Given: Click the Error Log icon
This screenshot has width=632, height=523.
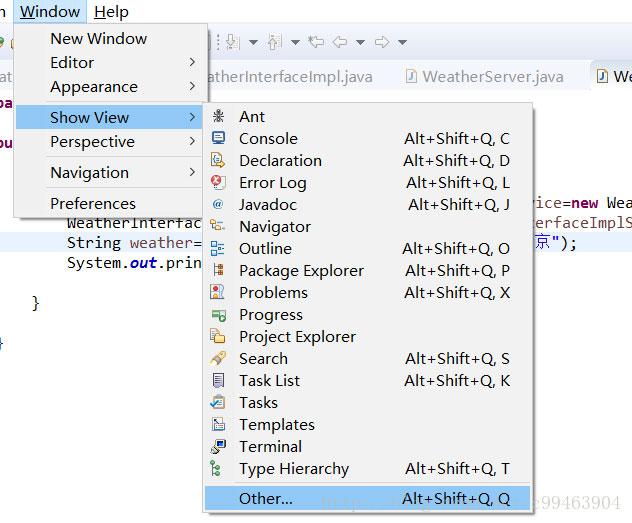Looking at the screenshot, I should [x=218, y=183].
